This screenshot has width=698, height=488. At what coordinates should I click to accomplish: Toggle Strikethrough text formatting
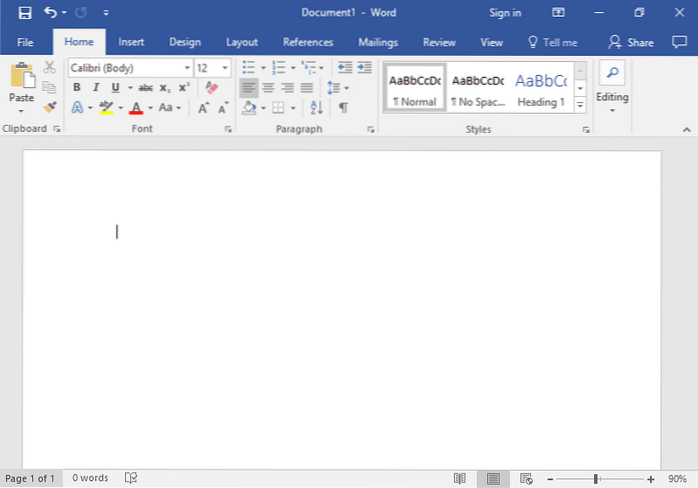[x=146, y=88]
